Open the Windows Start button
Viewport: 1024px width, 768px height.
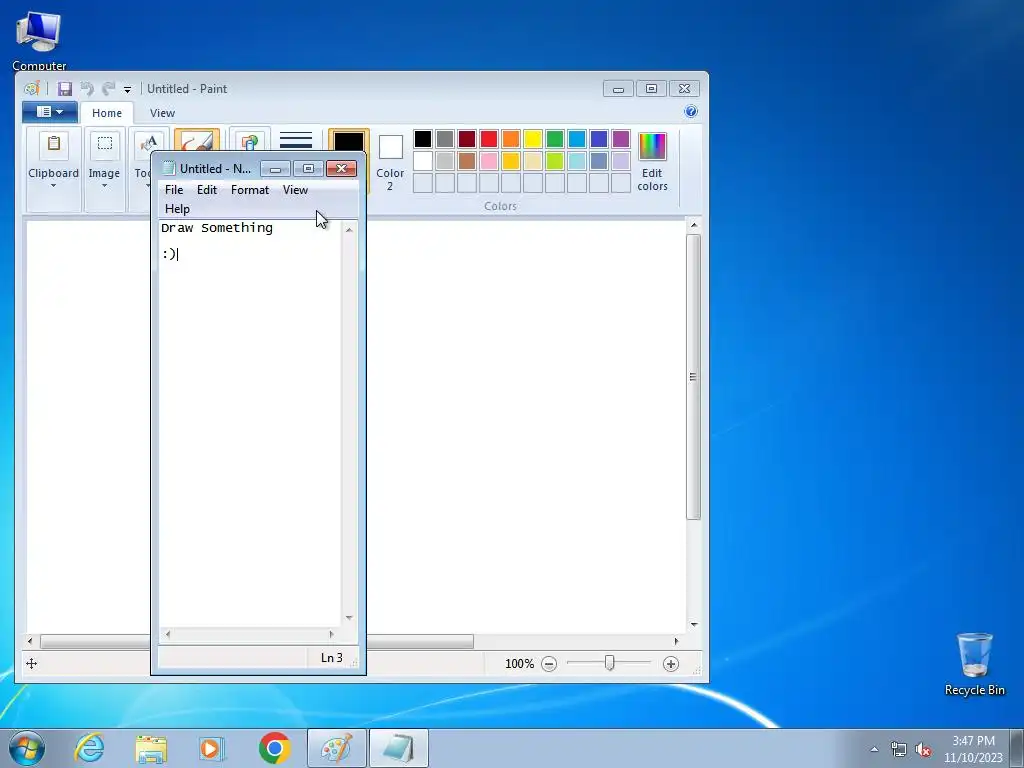pyautogui.click(x=27, y=748)
